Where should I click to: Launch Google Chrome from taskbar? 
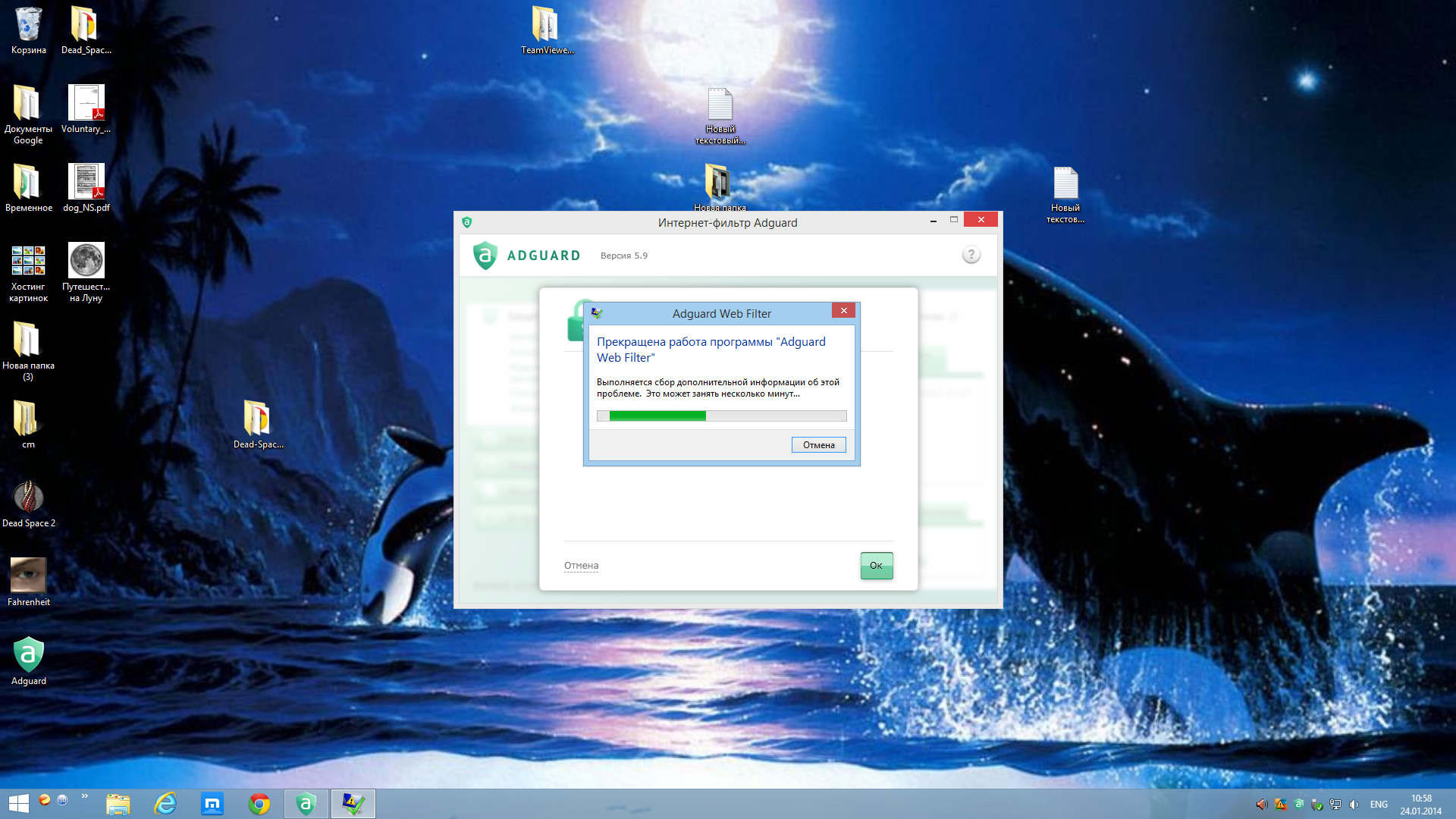coord(259,804)
